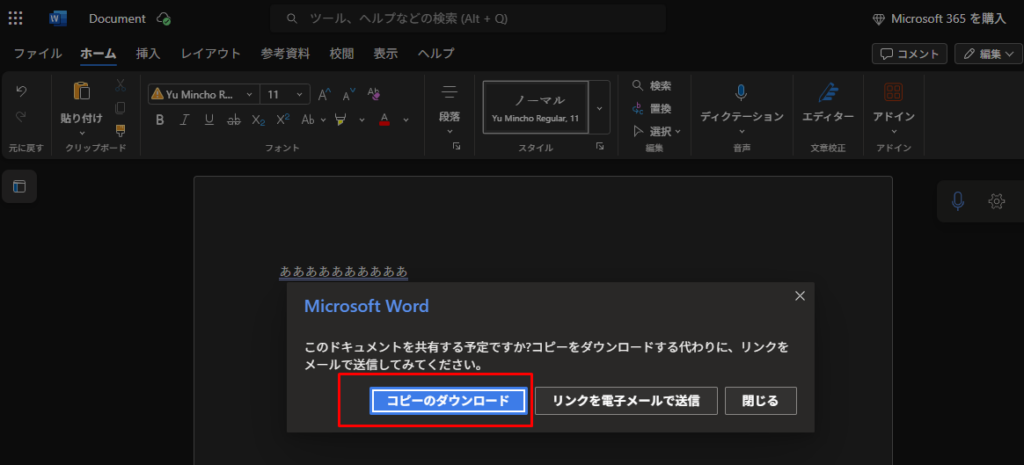Toggle underline formatting
Screen dimensions: 1024x465
click(209, 120)
